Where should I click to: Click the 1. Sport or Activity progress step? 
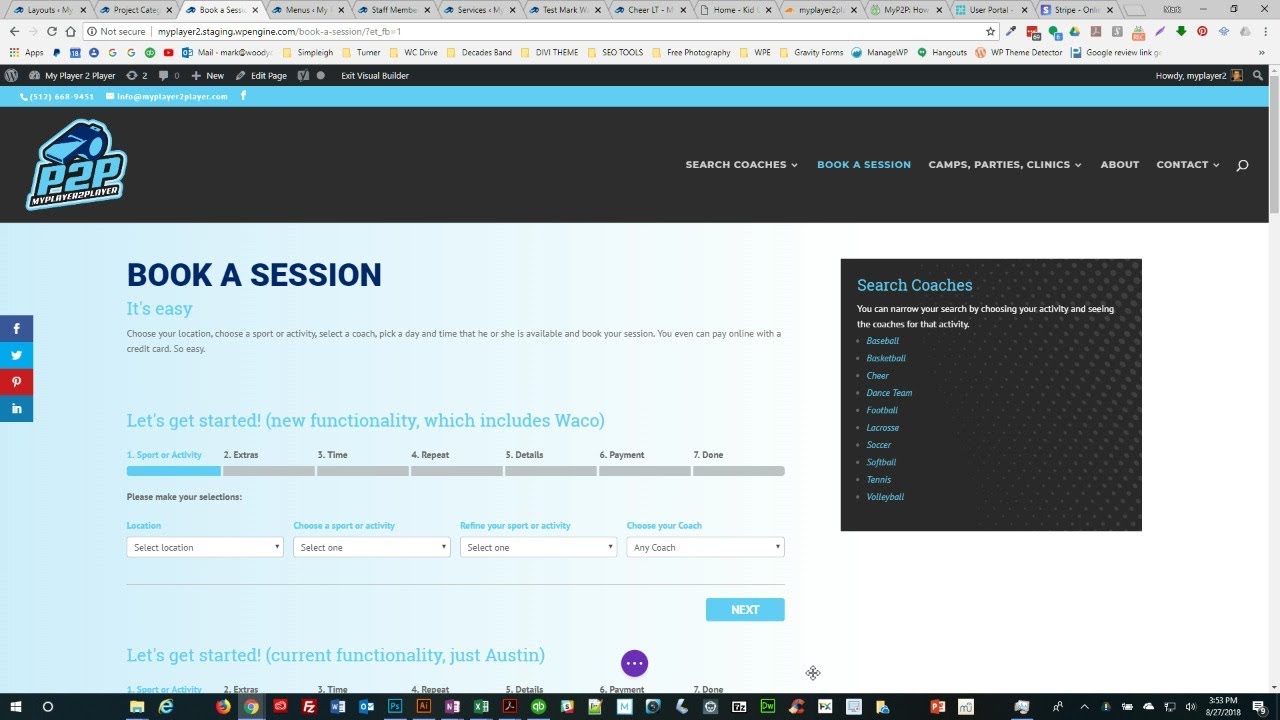[x=164, y=455]
